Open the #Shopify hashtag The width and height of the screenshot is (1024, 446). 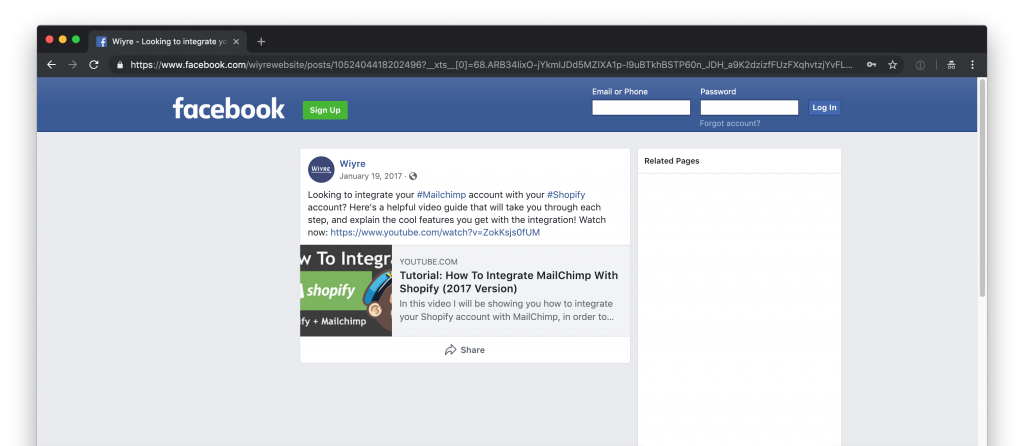pyautogui.click(x=566, y=195)
